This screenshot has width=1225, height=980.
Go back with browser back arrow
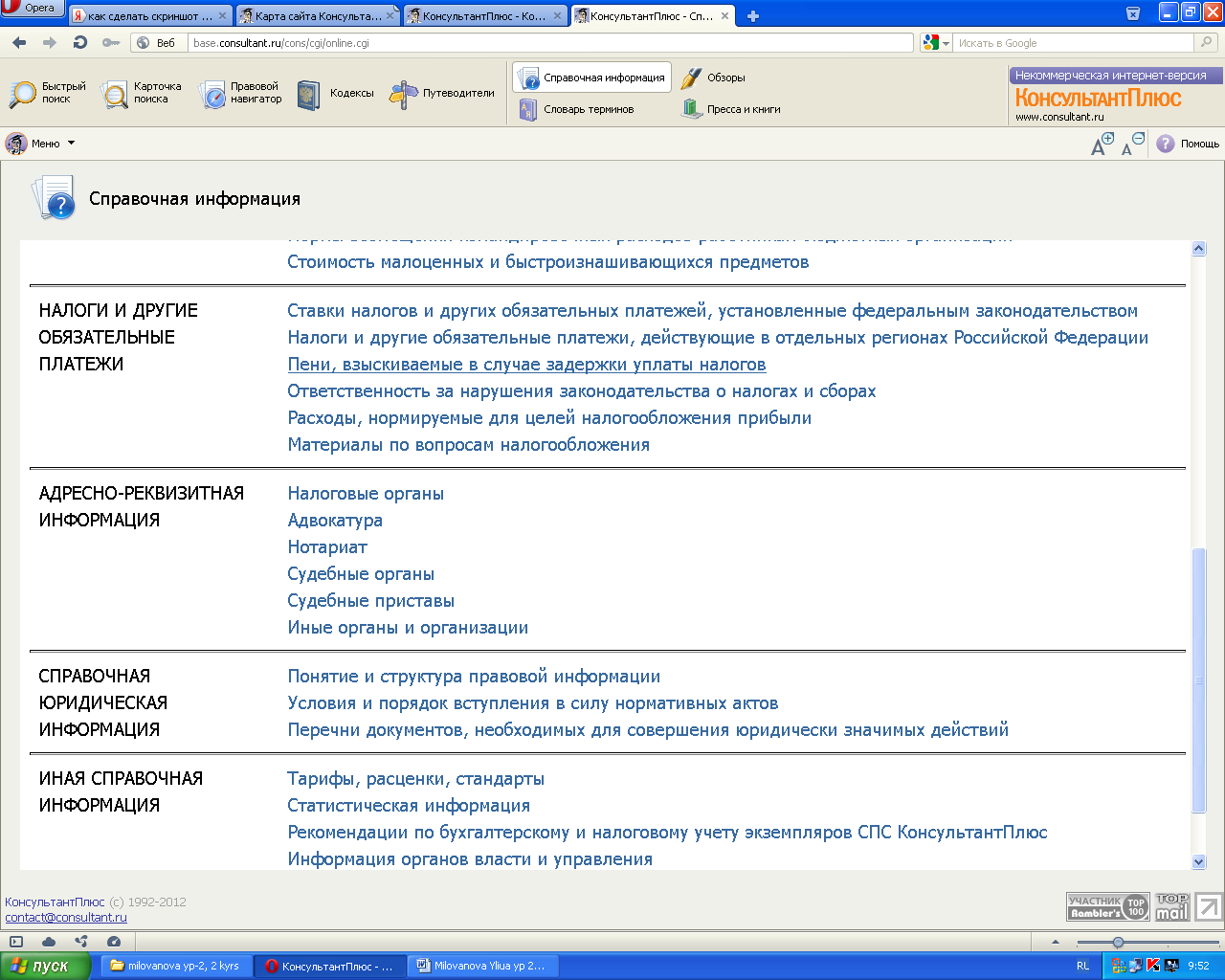19,42
